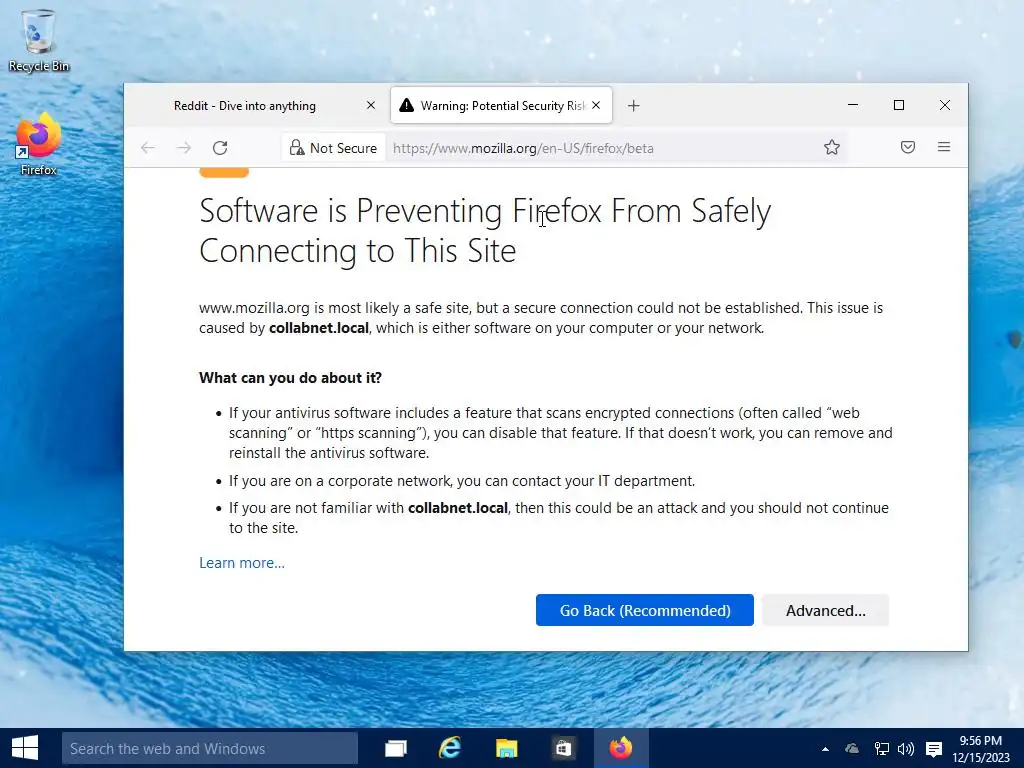The width and height of the screenshot is (1024, 768).
Task: Click the Search the web and Windows box
Action: coord(210,748)
